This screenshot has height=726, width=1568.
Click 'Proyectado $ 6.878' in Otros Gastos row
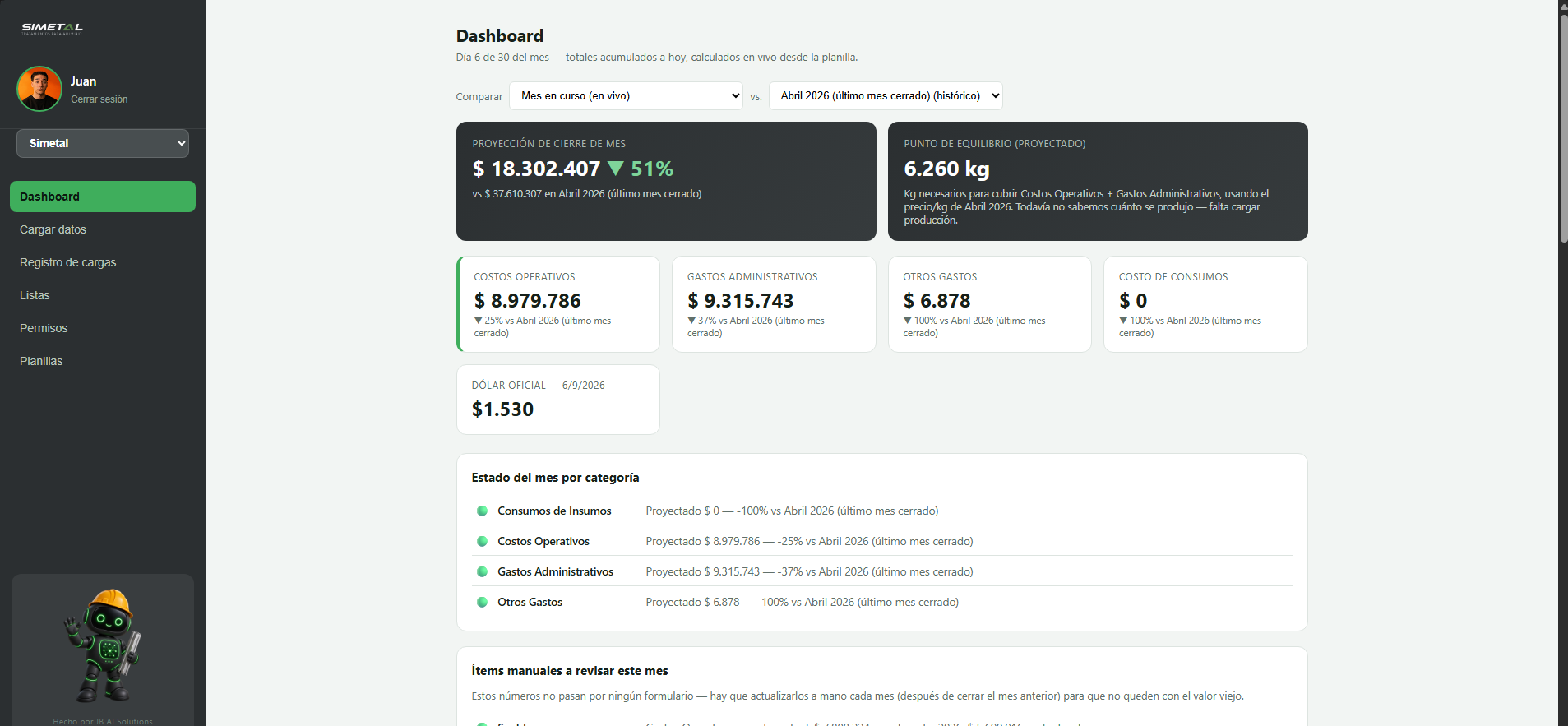tap(692, 602)
